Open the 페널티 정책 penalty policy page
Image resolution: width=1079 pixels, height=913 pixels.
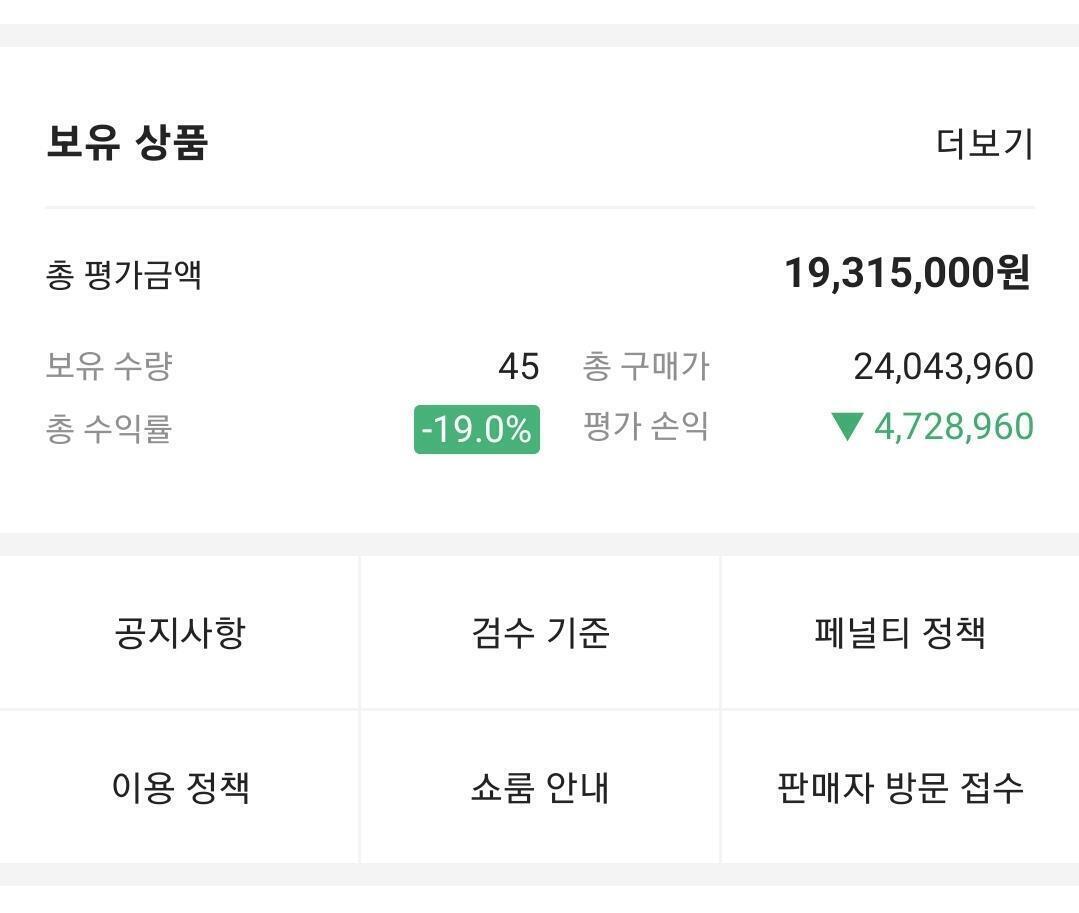coord(900,633)
